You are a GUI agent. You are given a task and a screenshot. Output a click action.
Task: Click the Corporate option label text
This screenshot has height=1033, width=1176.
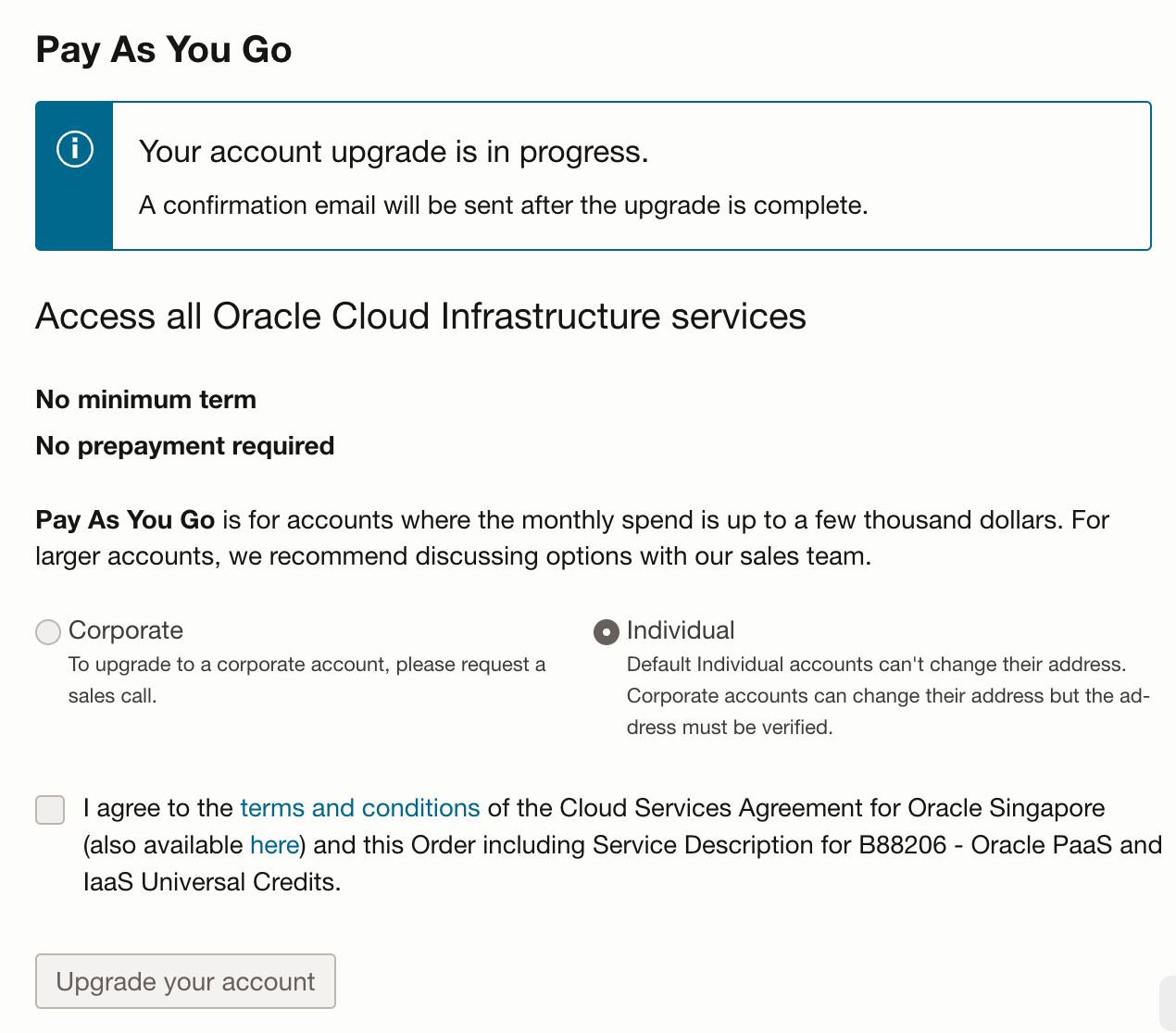(x=126, y=630)
